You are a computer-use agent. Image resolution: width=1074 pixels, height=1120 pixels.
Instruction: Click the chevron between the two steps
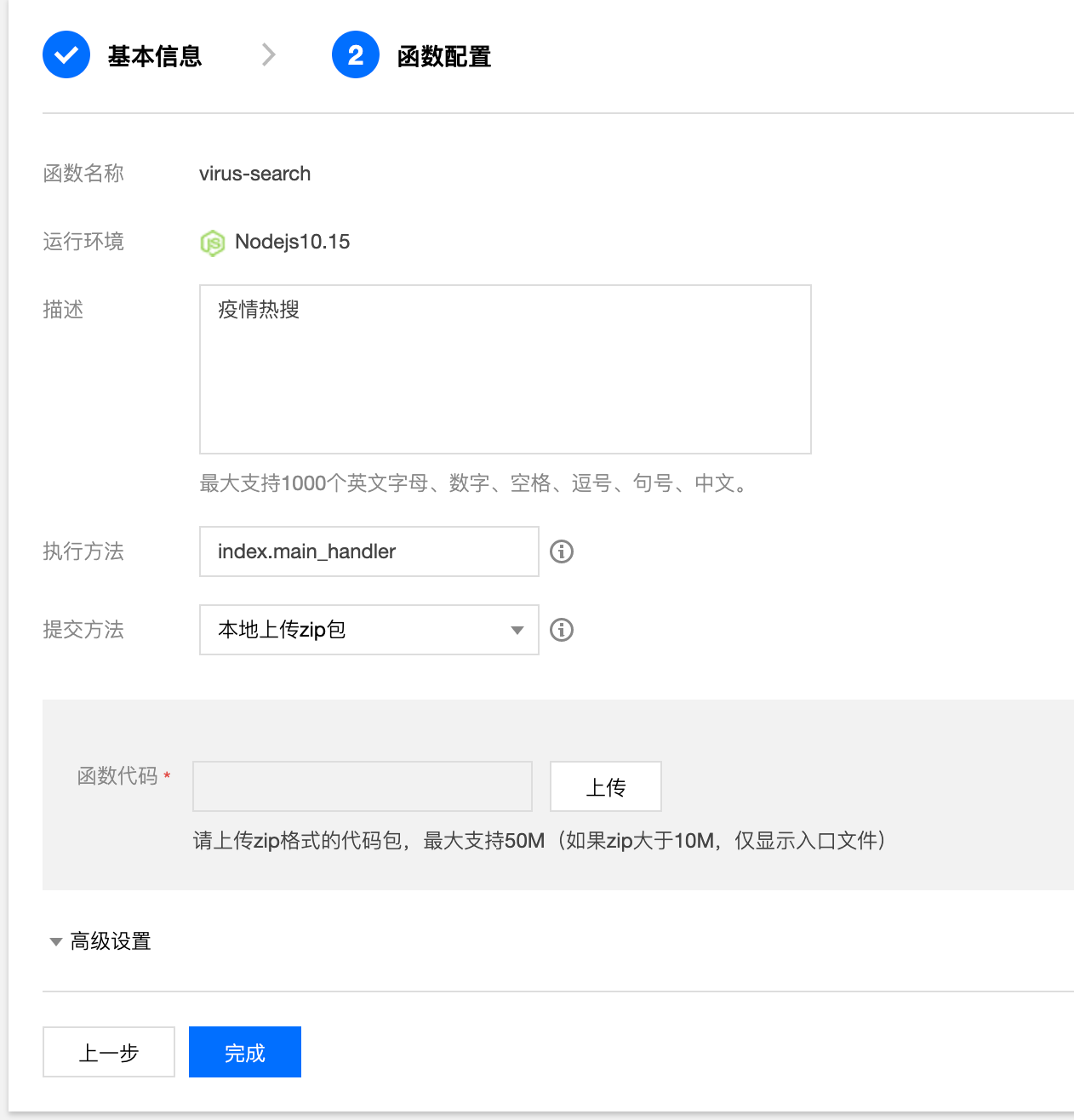point(269,54)
